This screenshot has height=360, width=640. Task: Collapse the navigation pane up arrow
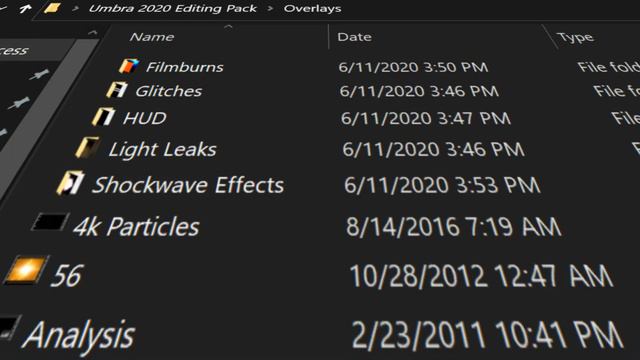coord(93,33)
